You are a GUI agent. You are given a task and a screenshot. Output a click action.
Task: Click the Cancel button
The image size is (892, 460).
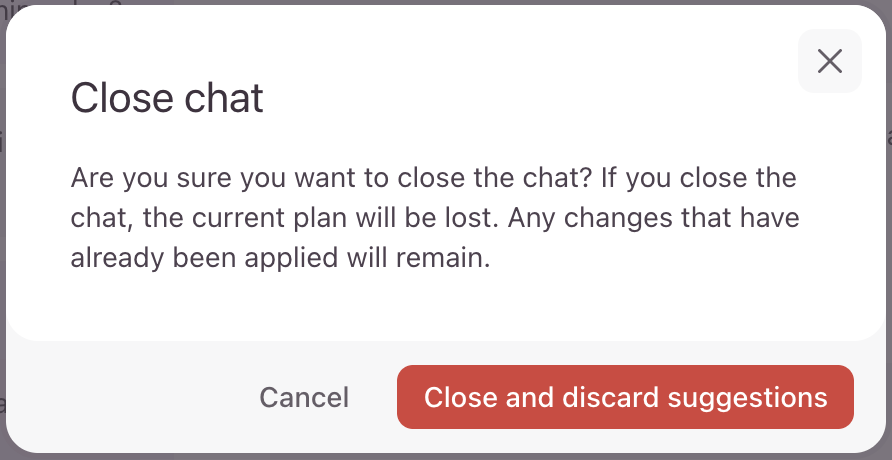(x=304, y=397)
